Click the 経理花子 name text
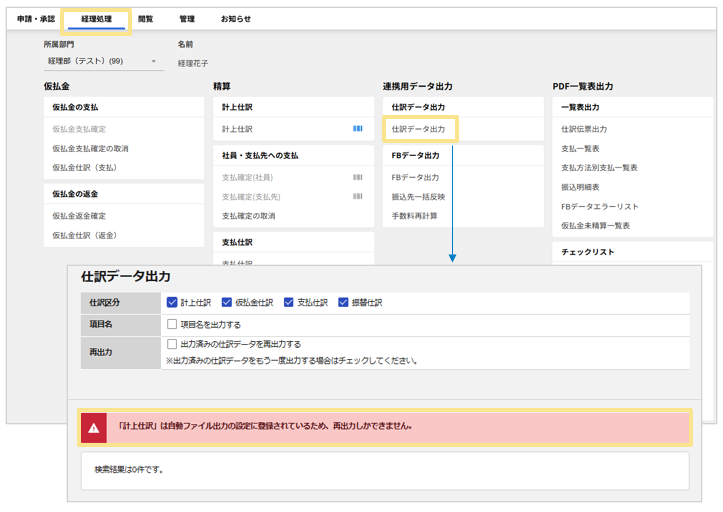Viewport: 723px width, 512px height. pos(193,63)
